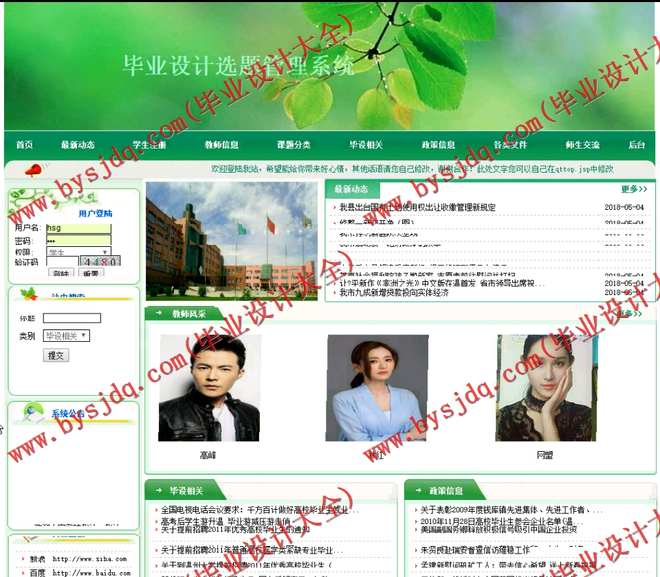Click the campus building photo
Image resolution: width=660 pixels, height=577 pixels.
(232, 241)
